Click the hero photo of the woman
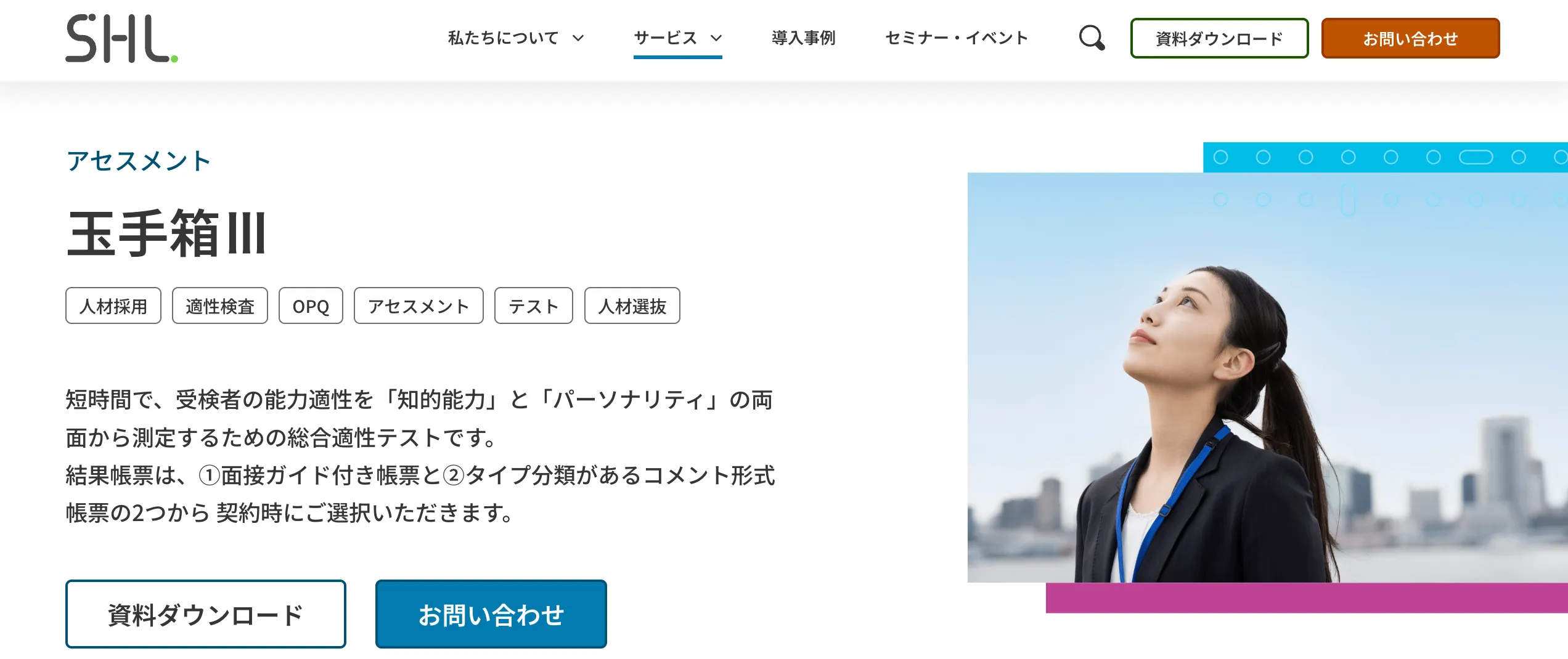Screen dimensions: 1568x659 tap(1267, 378)
